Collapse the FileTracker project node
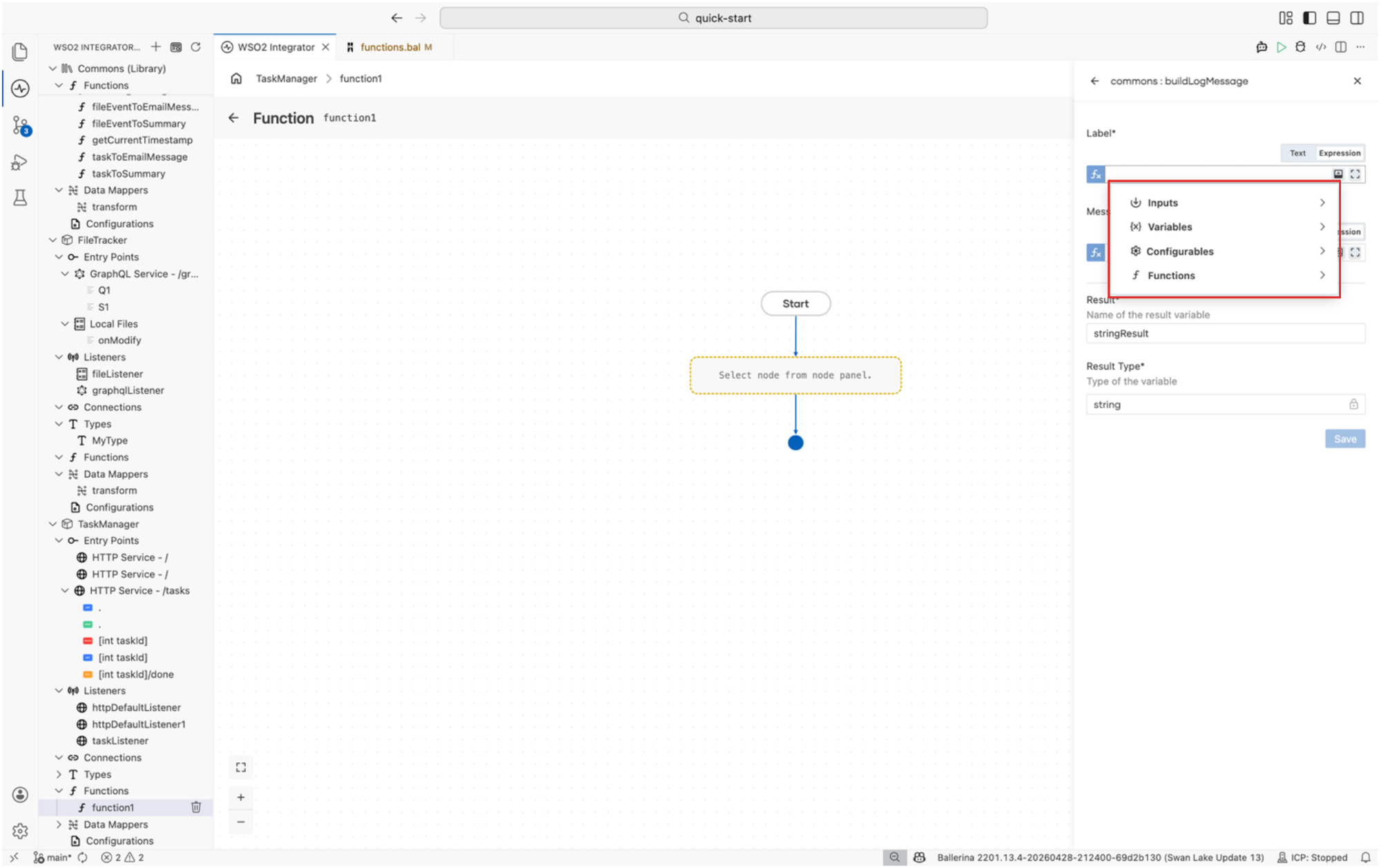 coord(52,240)
